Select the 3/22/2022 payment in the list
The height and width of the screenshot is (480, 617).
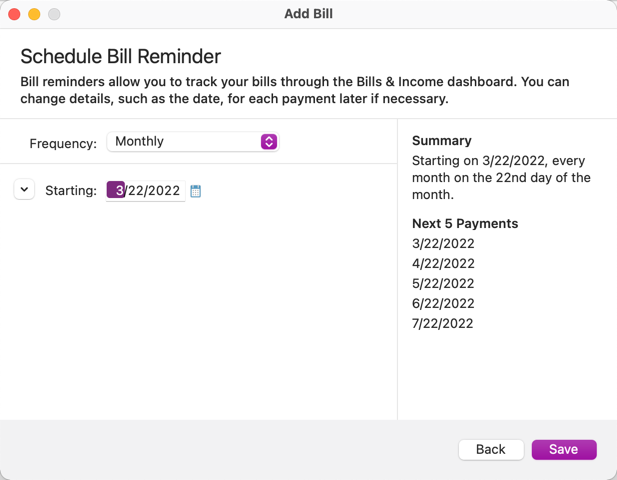click(x=443, y=244)
